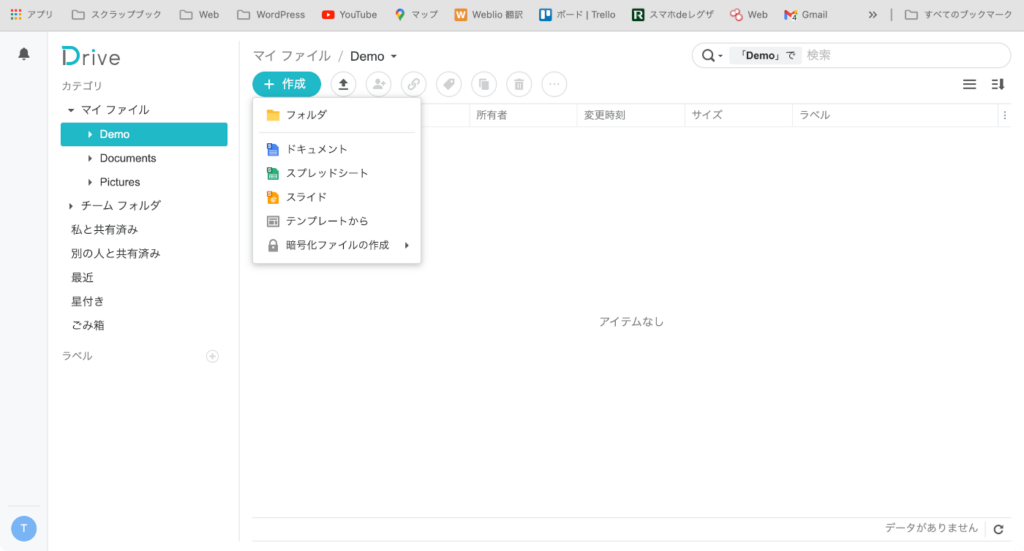Viewport: 1024px width, 551px height.
Task: Click the refresh icon at bottom right
Action: (998, 529)
